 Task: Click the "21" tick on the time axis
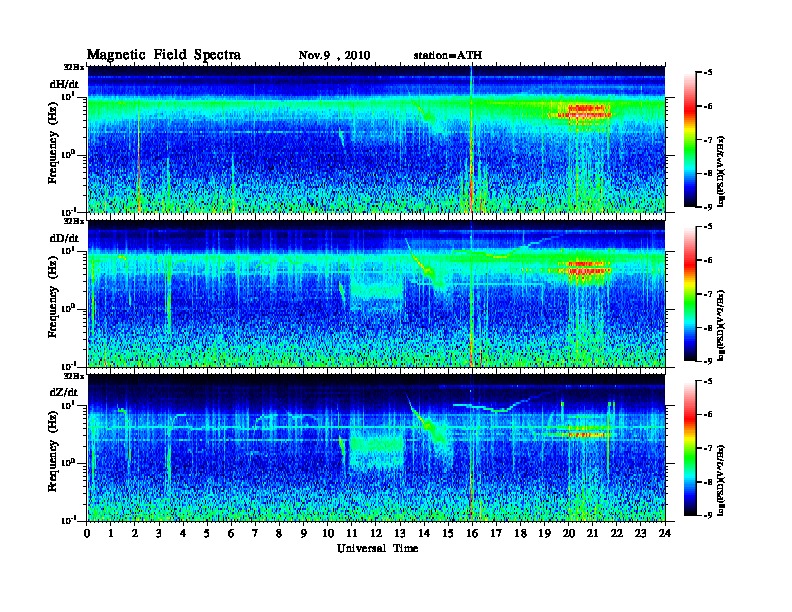[592, 533]
